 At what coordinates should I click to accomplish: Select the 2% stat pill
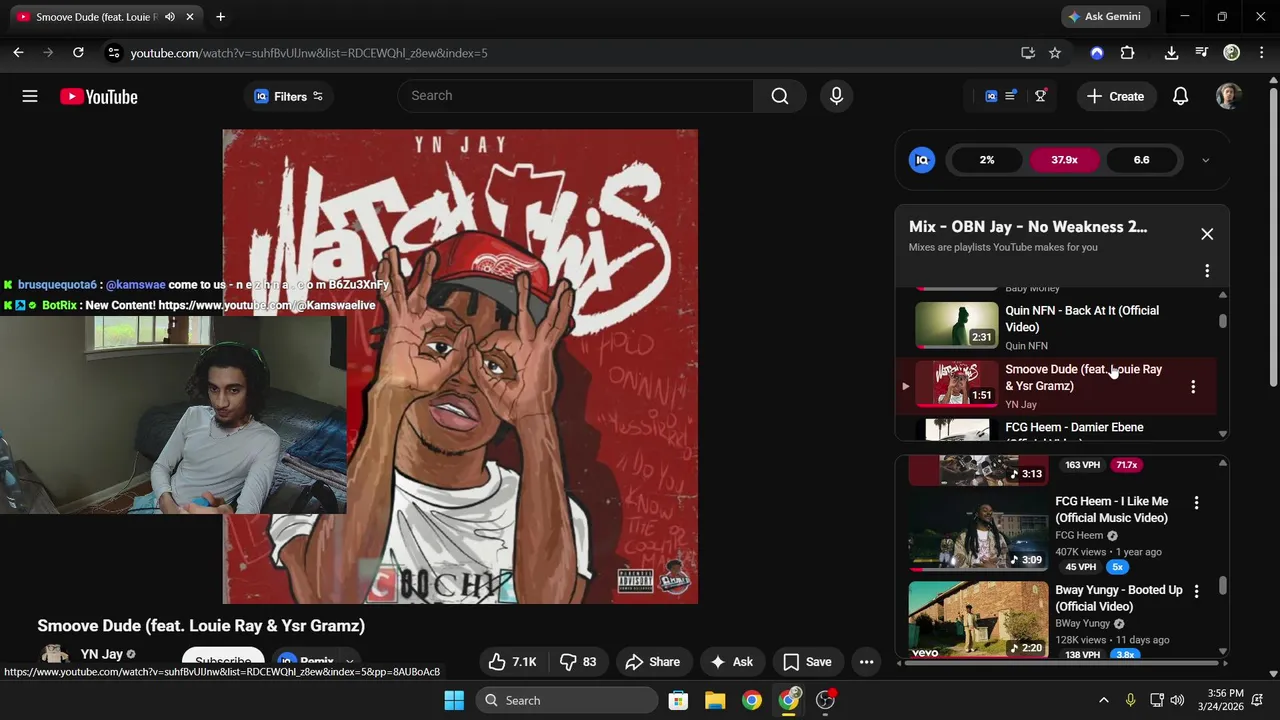[987, 160]
